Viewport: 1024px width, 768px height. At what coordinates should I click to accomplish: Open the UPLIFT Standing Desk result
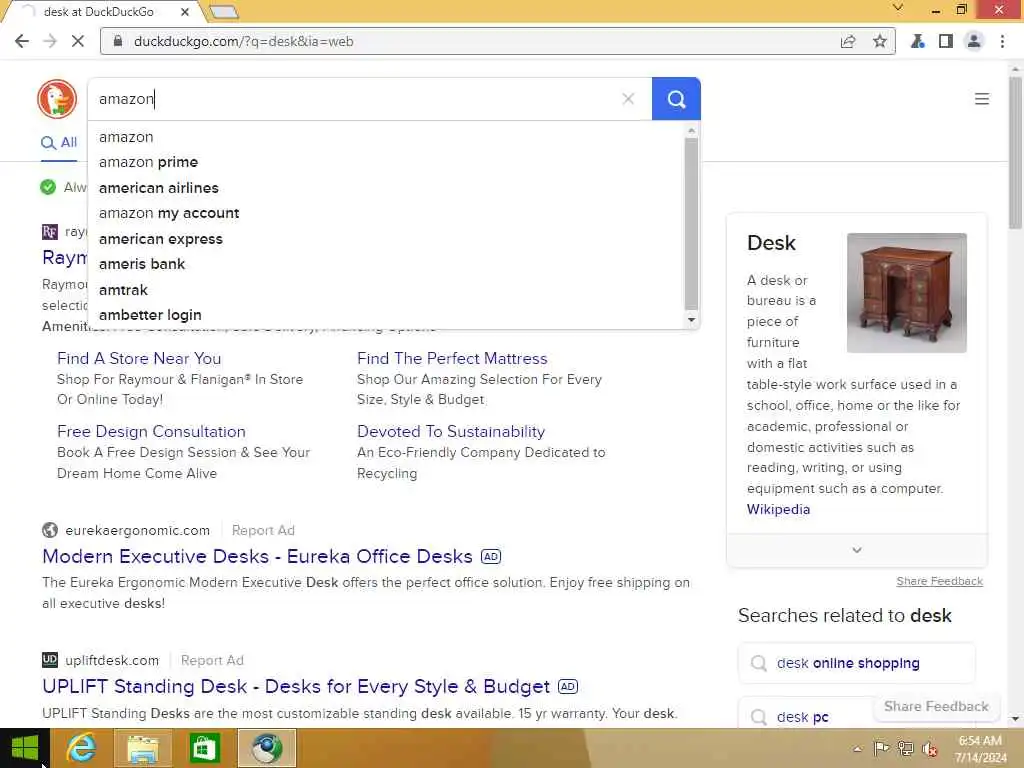coord(296,686)
